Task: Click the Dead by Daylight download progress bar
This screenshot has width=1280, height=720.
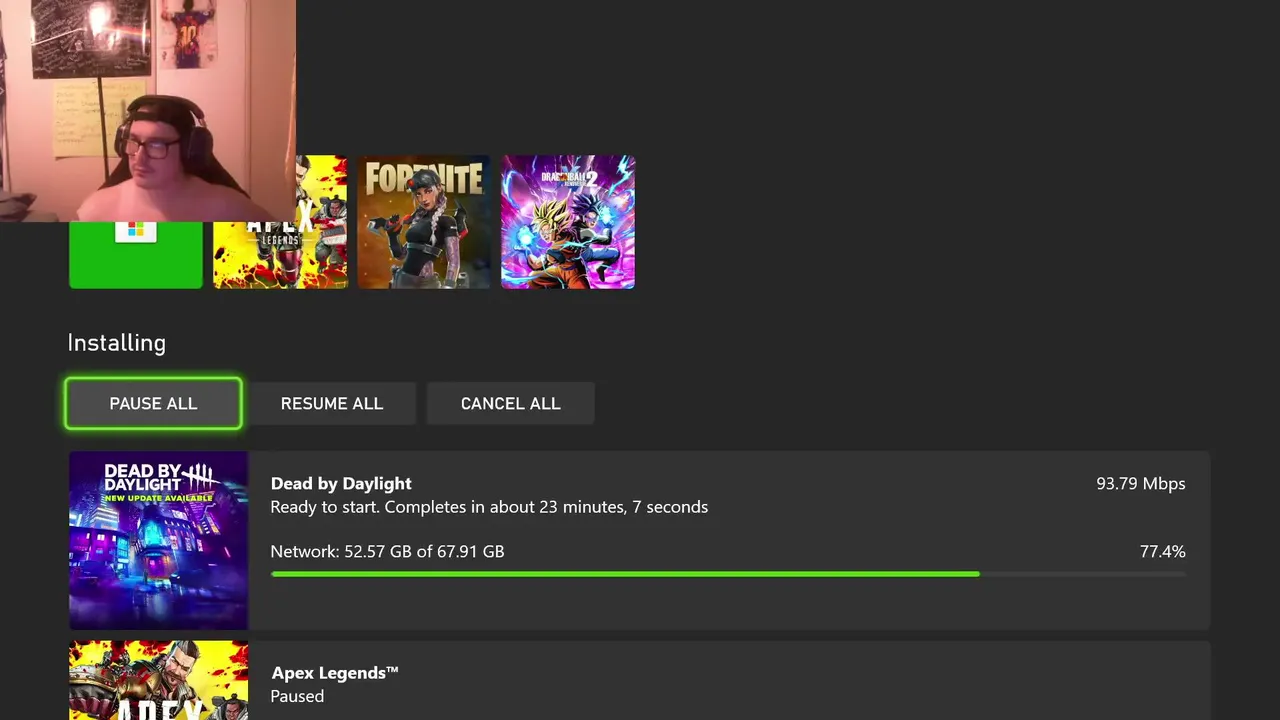Action: (728, 574)
